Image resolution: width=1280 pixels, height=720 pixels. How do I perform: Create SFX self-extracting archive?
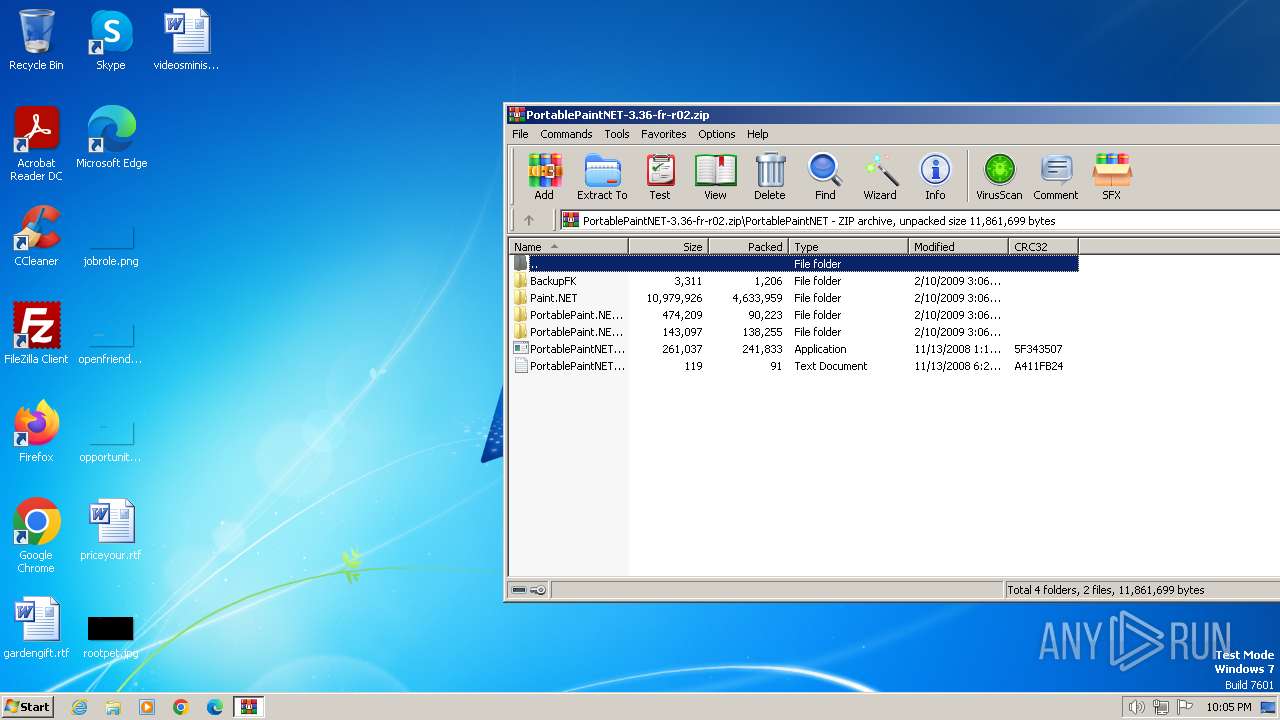pos(1112,177)
